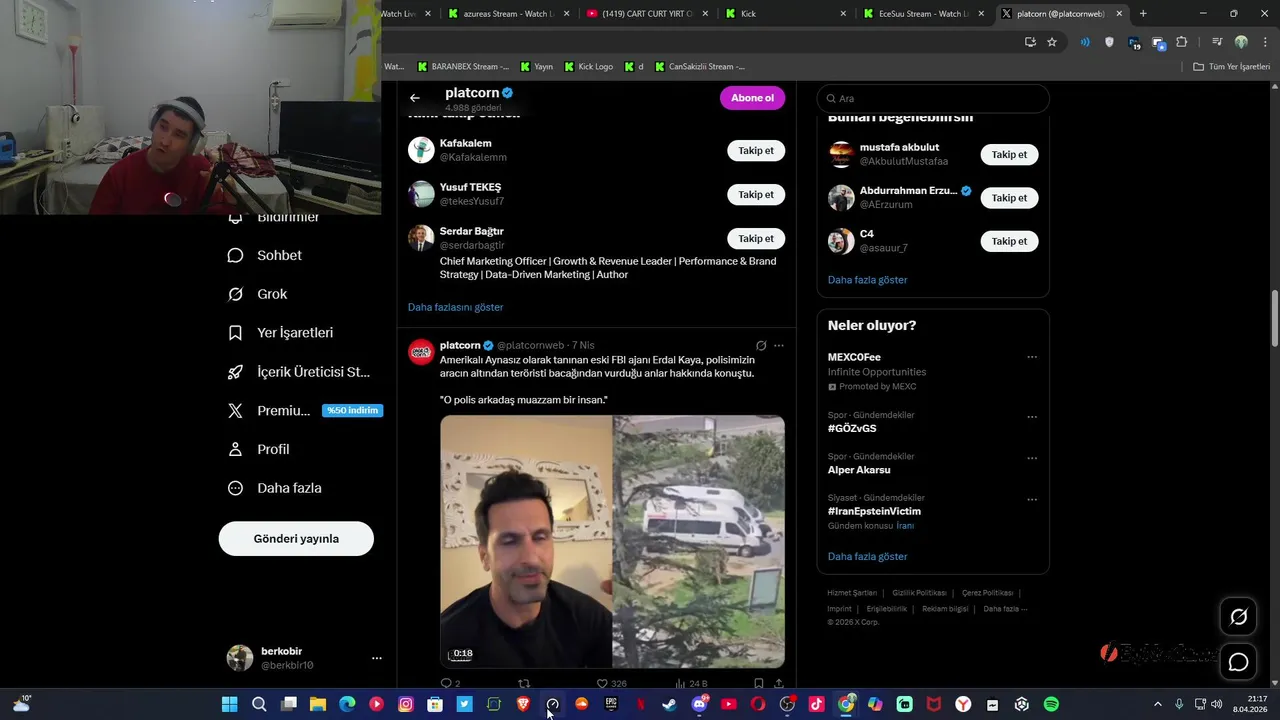Open the #IranEpsteinVictim trending topic
1280x720 pixels.
[x=874, y=511]
